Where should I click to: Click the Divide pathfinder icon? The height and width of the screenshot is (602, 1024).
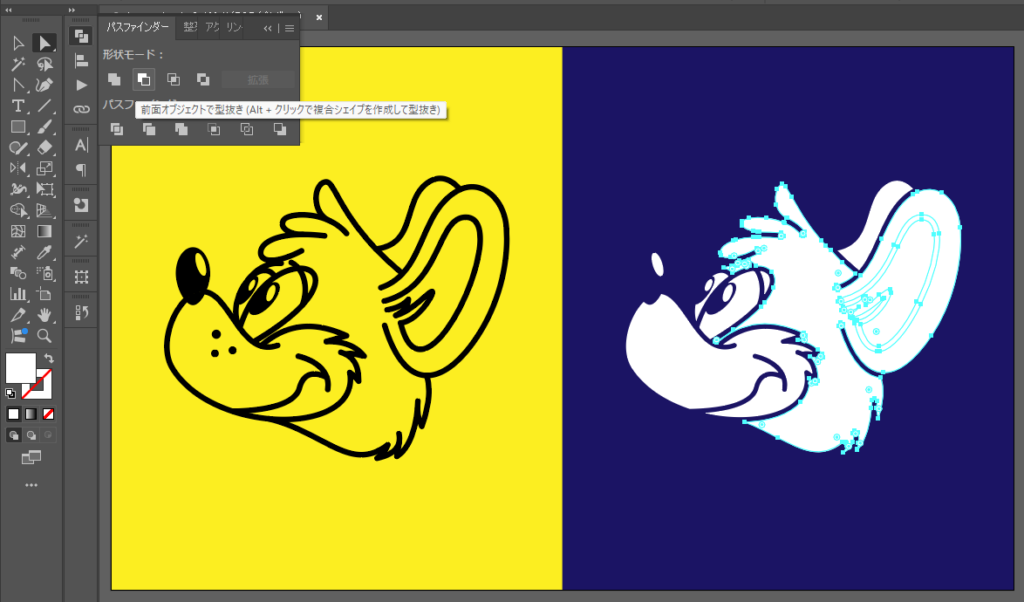117,129
